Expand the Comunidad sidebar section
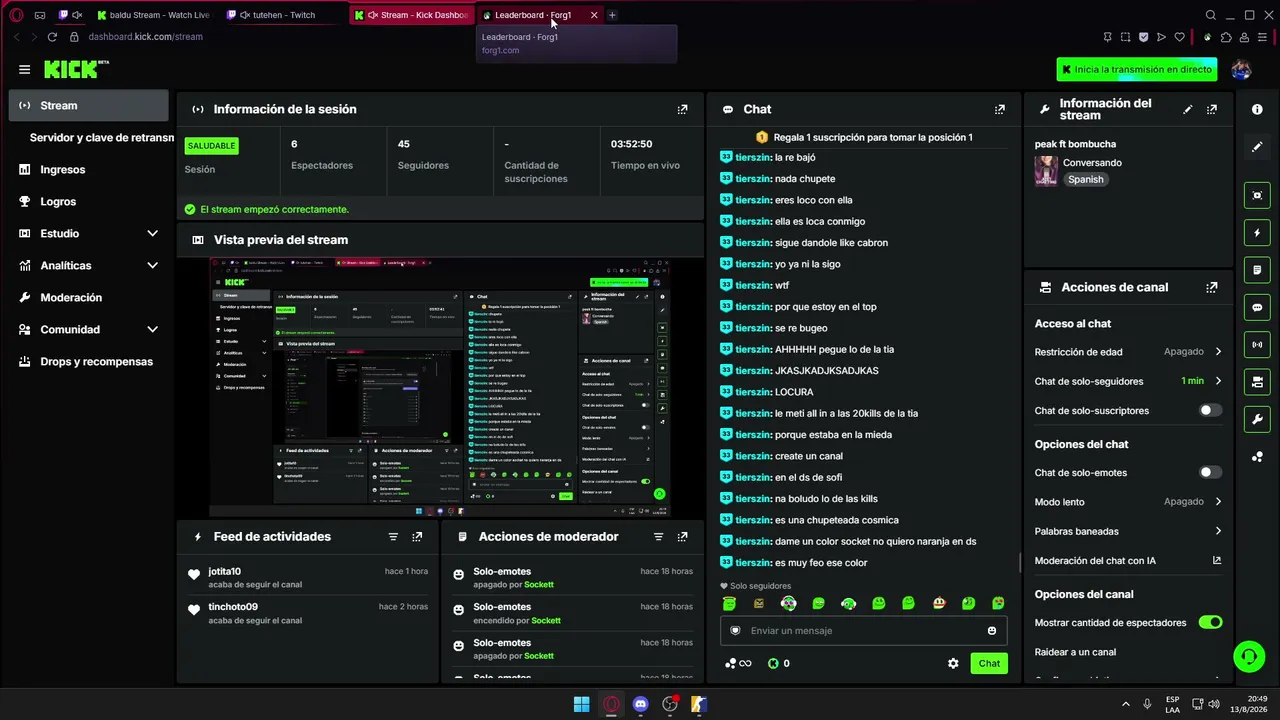This screenshot has width=1280, height=720. tap(89, 329)
